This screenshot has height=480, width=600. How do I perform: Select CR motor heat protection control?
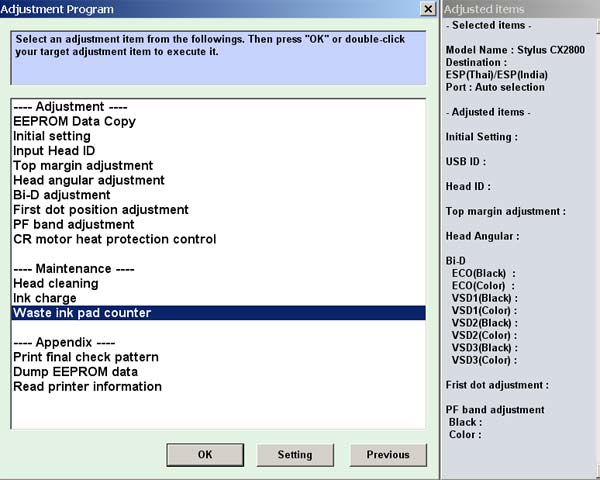coord(114,239)
